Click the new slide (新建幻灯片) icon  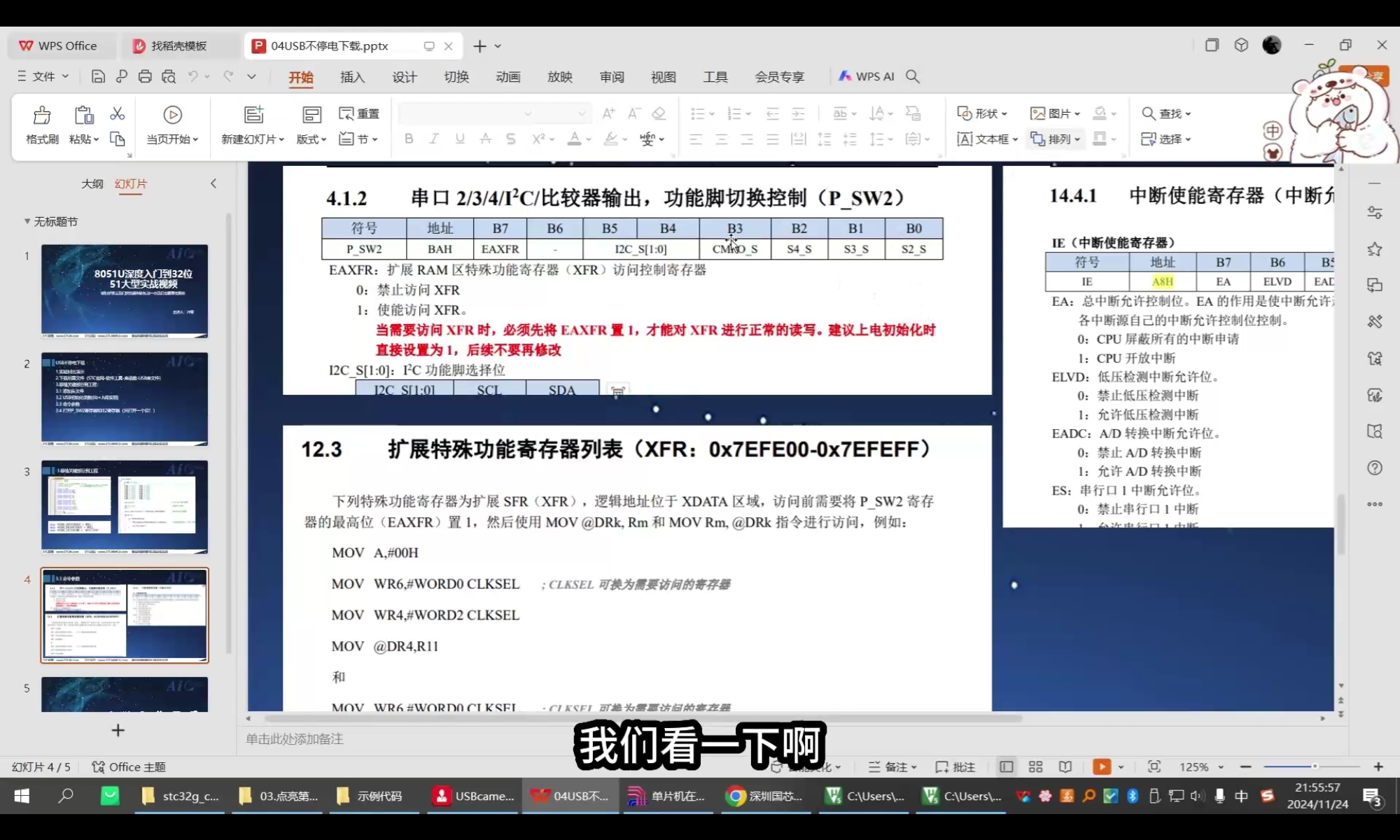click(x=253, y=115)
